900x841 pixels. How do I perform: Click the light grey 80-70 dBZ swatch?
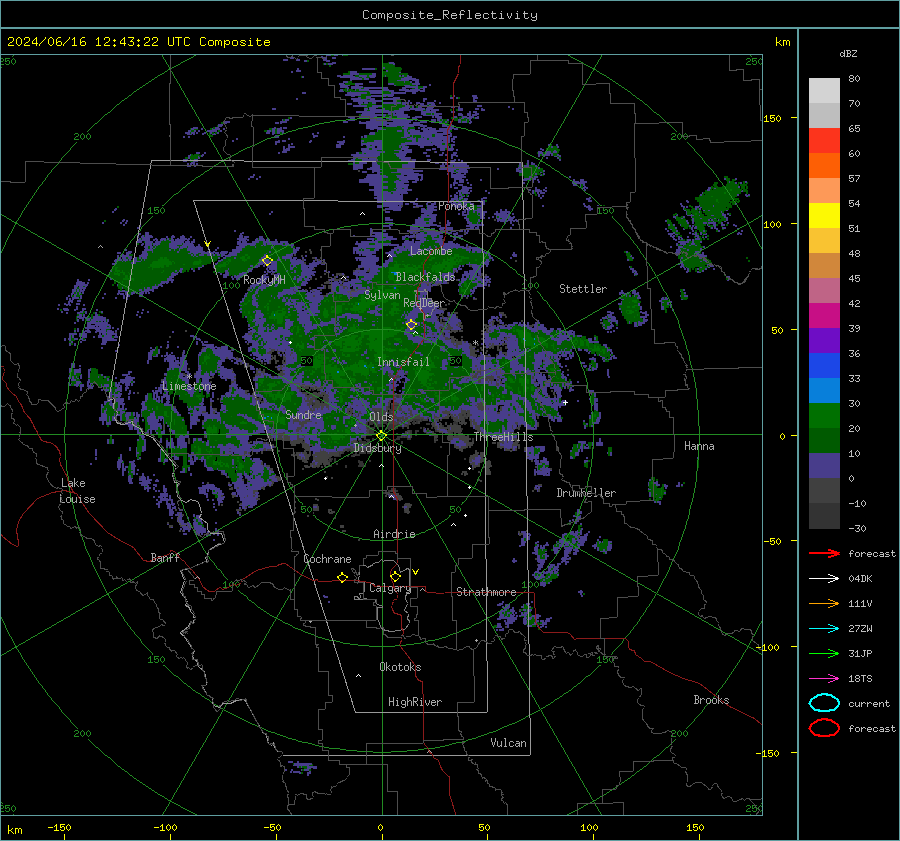point(824,91)
